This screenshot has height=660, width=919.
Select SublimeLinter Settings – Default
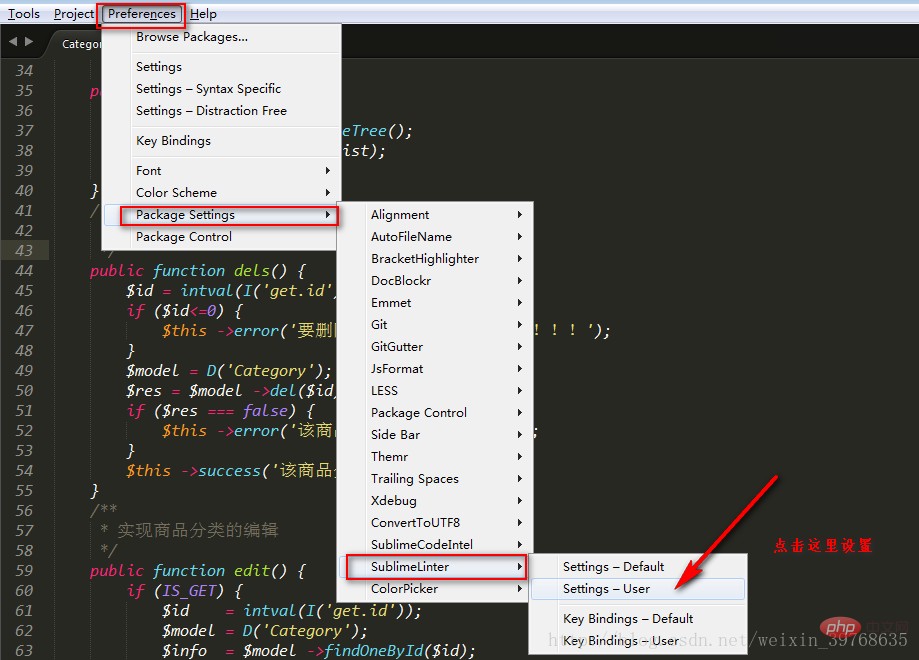(638, 567)
